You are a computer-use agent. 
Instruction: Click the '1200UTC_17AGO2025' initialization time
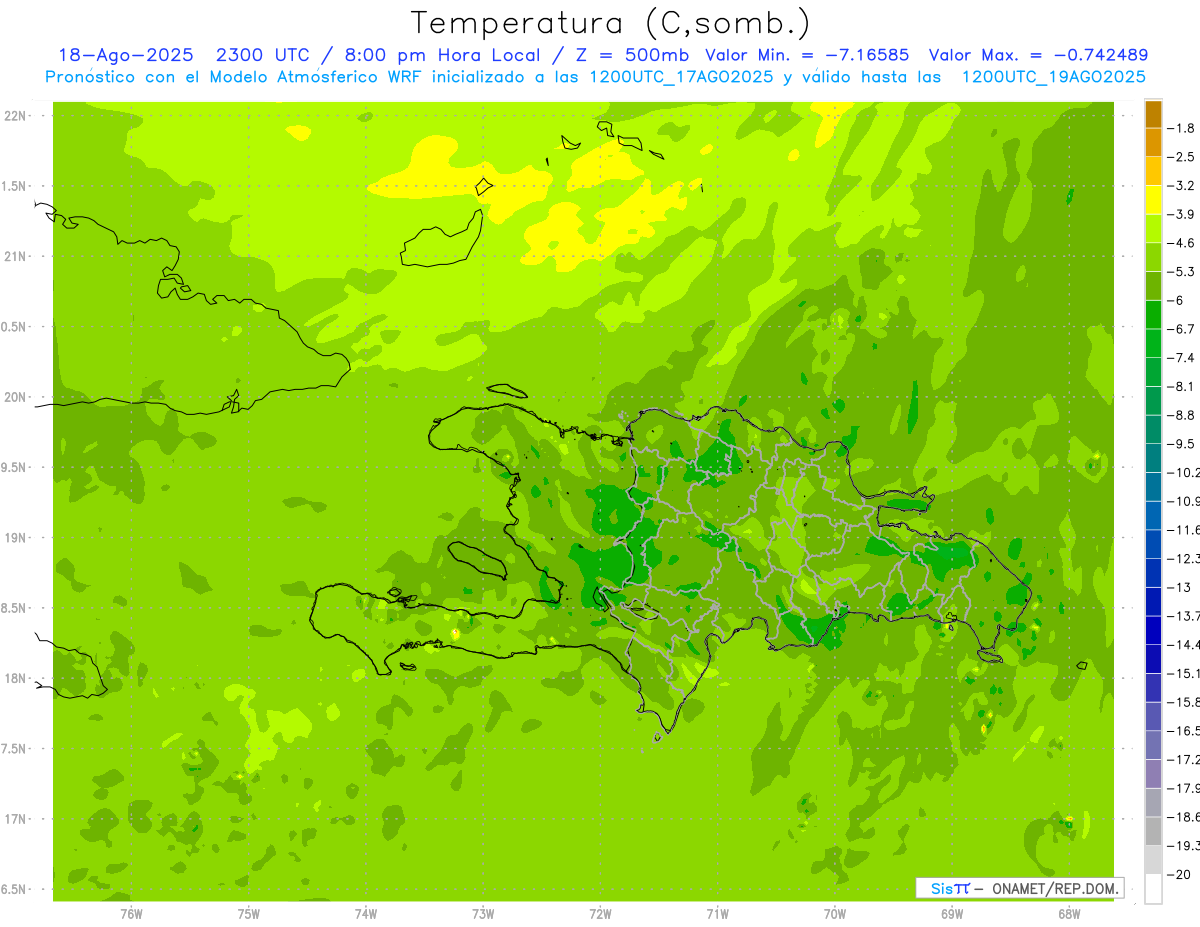680,77
